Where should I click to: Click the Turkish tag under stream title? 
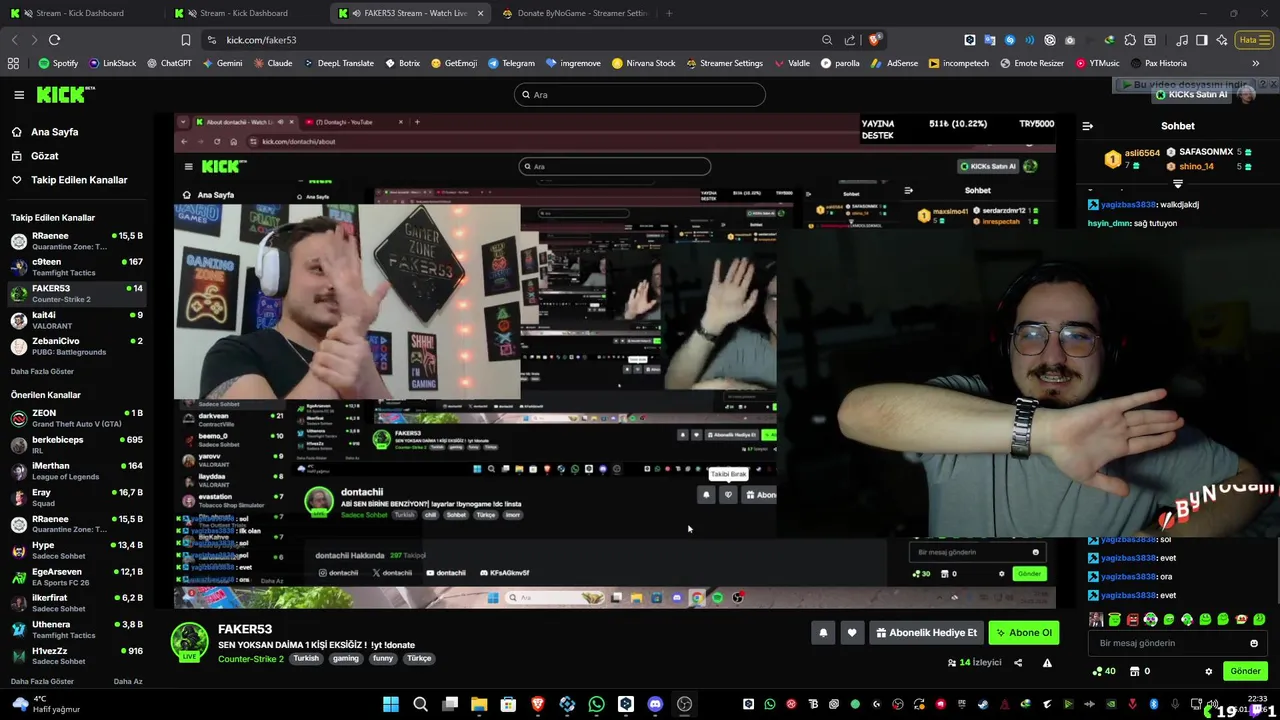tap(306, 658)
